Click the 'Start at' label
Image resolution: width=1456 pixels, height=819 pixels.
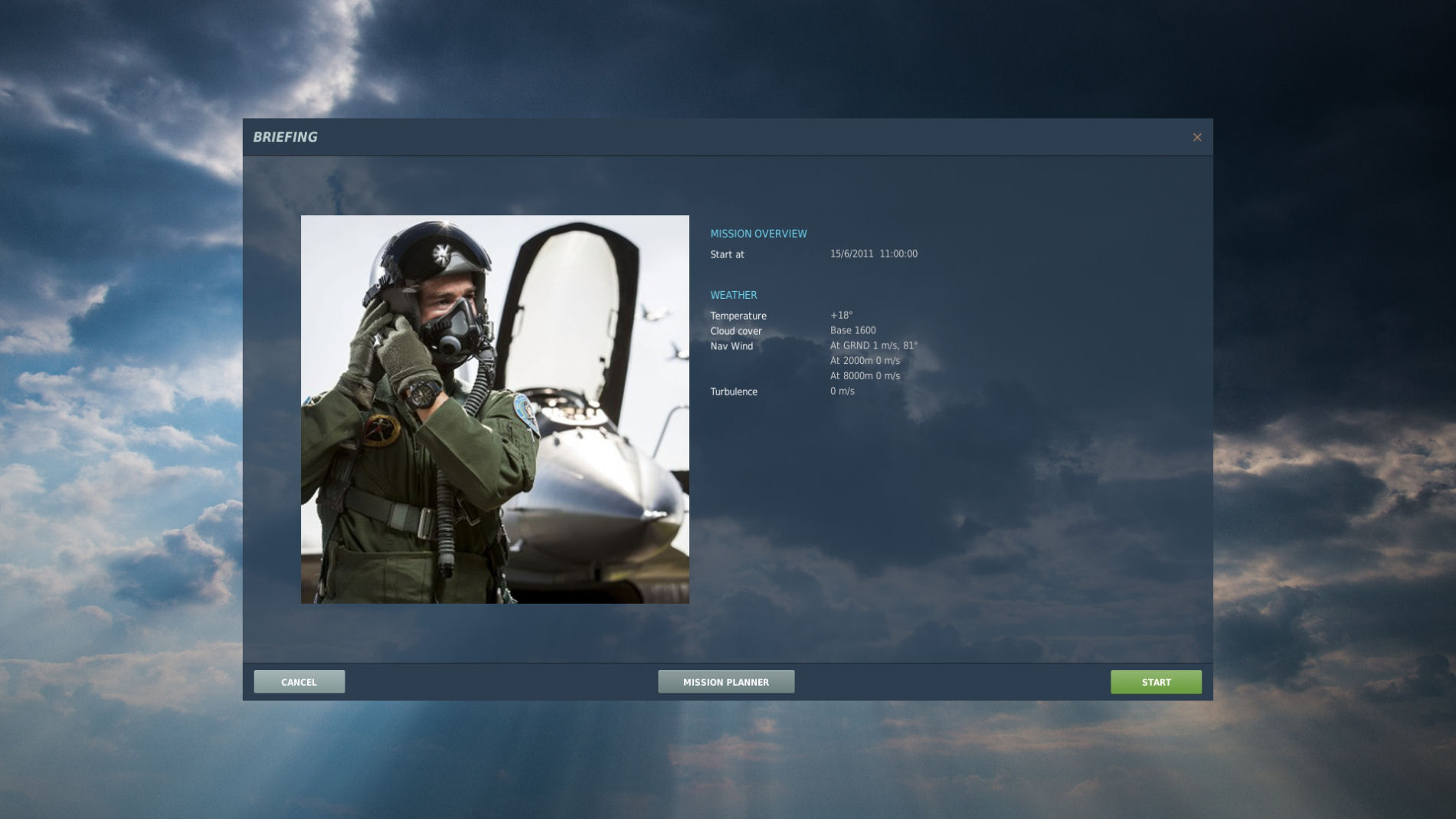727,254
